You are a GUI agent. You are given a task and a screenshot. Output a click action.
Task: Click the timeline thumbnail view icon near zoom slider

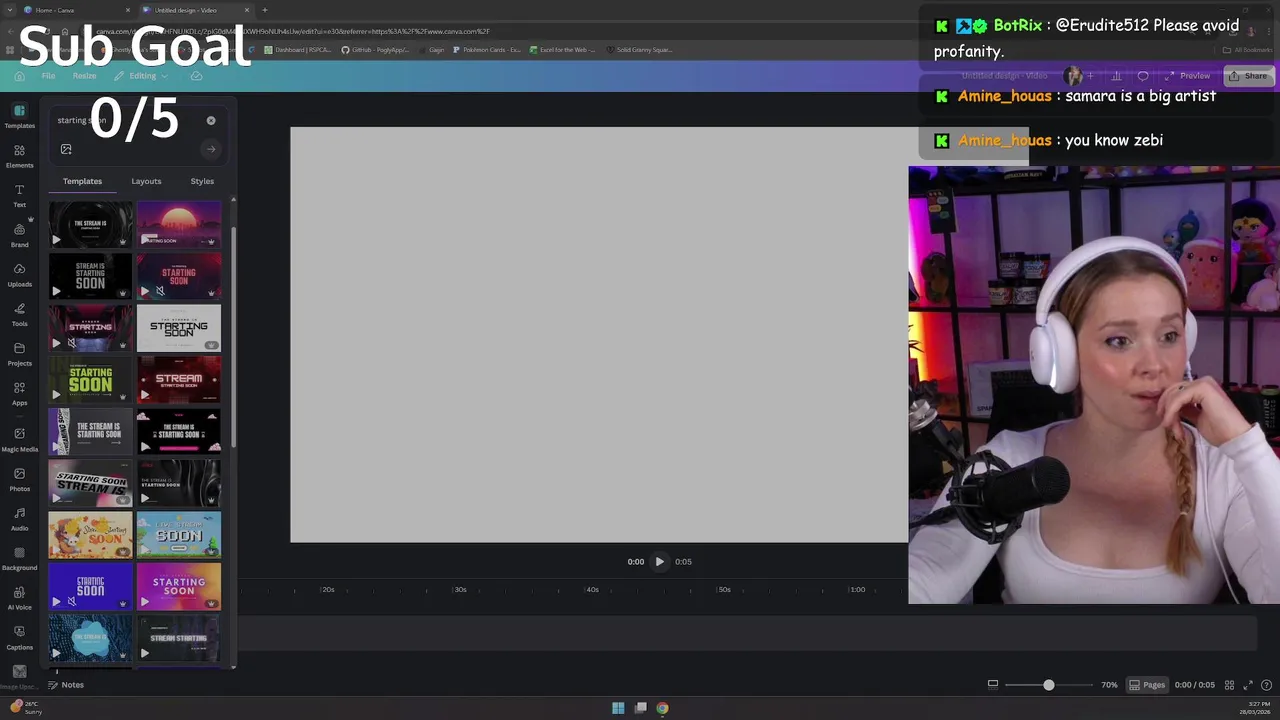pos(993,685)
